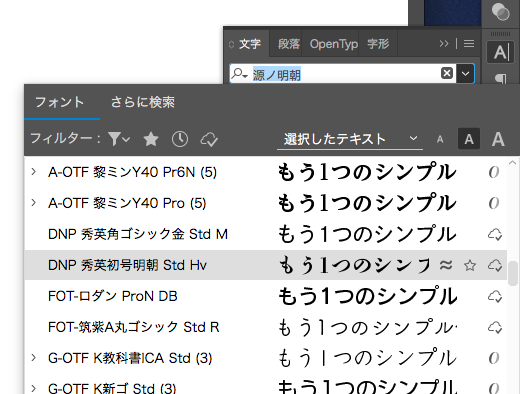Clear the font search field
This screenshot has height=394, width=520.
click(x=447, y=73)
